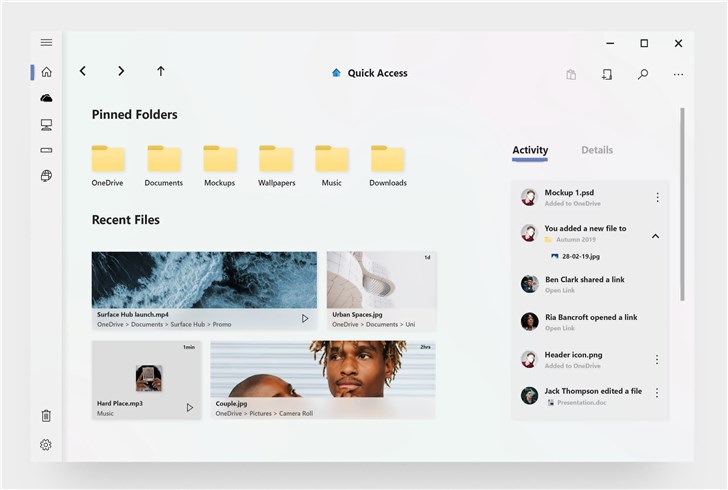Select the Activity tab
728x490 pixels.
pos(530,150)
